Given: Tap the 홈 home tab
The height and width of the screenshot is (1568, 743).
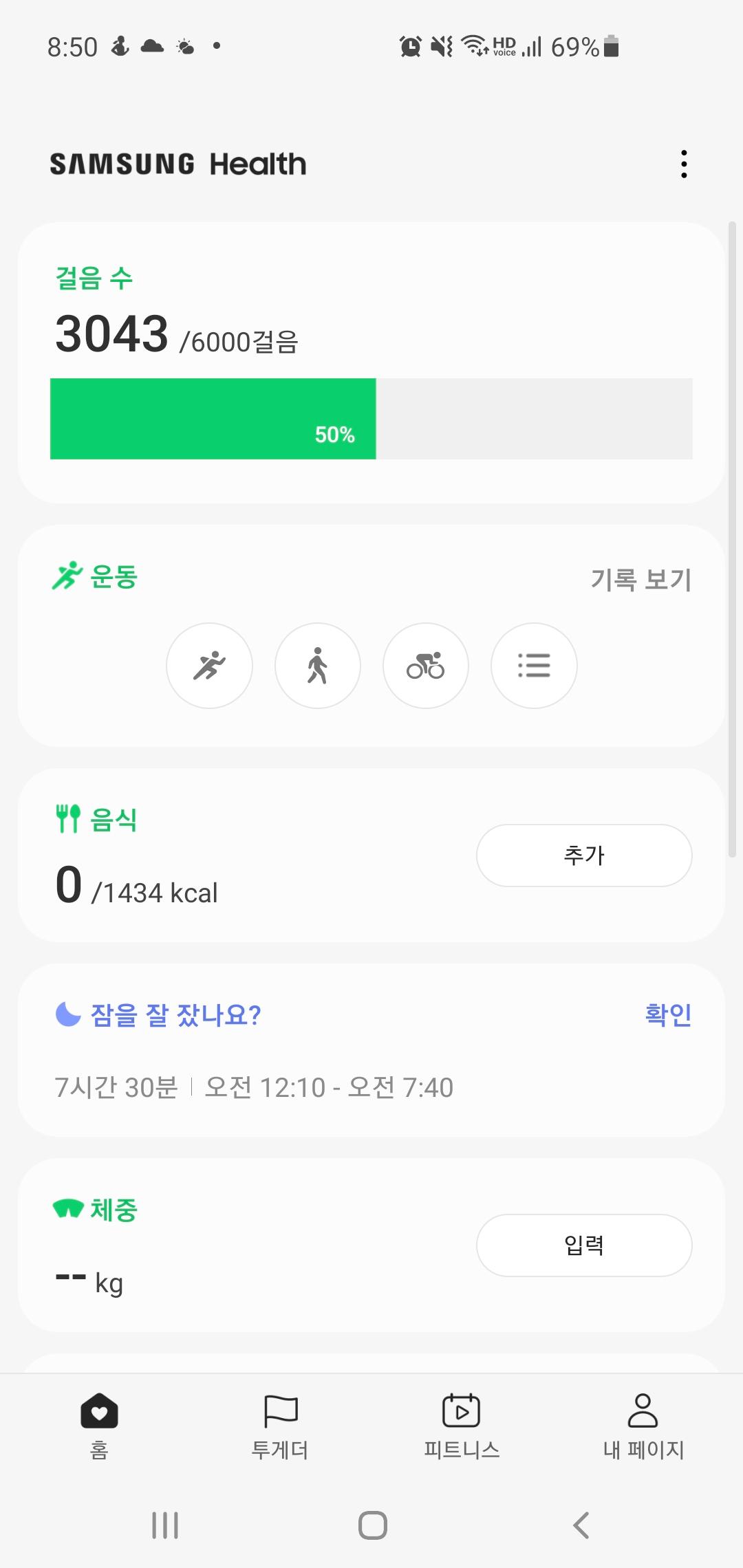Looking at the screenshot, I should pos(99,1425).
